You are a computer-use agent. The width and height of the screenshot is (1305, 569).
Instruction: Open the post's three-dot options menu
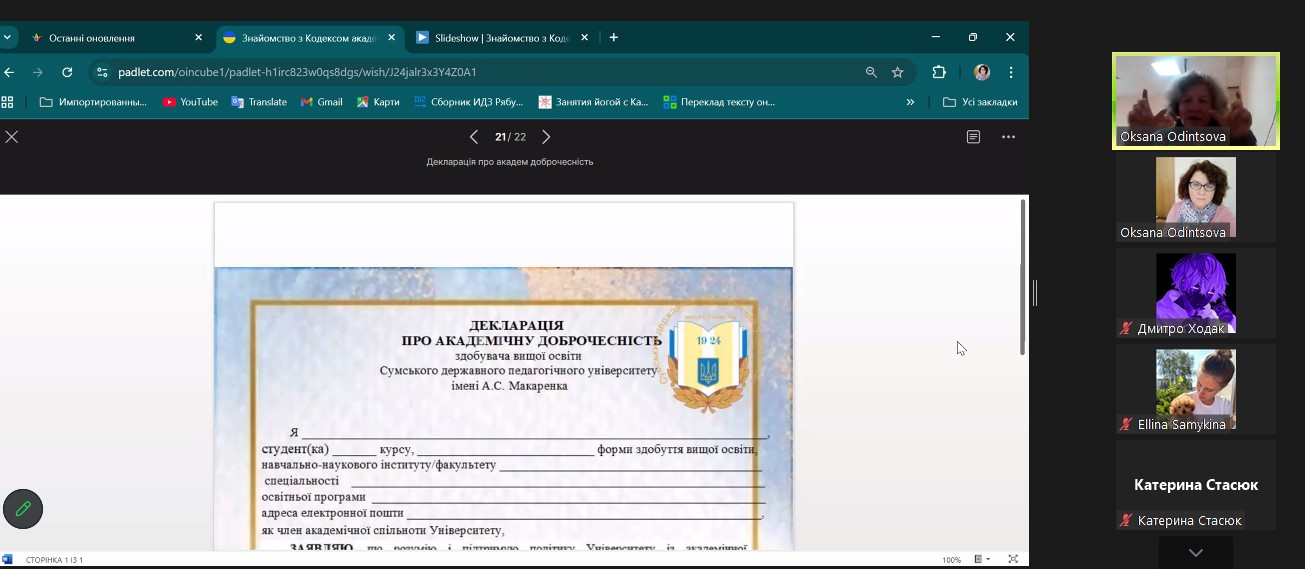click(x=1008, y=137)
